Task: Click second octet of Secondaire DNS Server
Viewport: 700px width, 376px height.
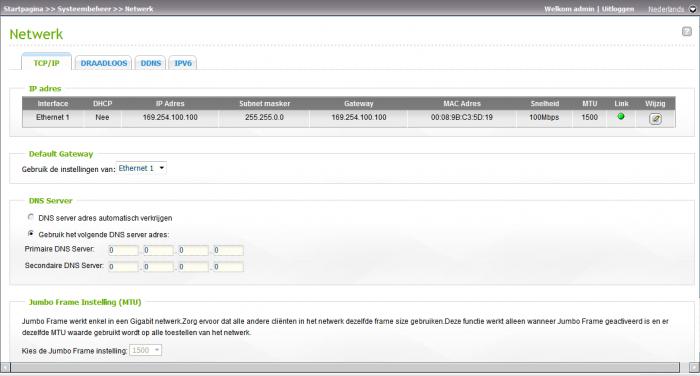Action: click(158, 267)
